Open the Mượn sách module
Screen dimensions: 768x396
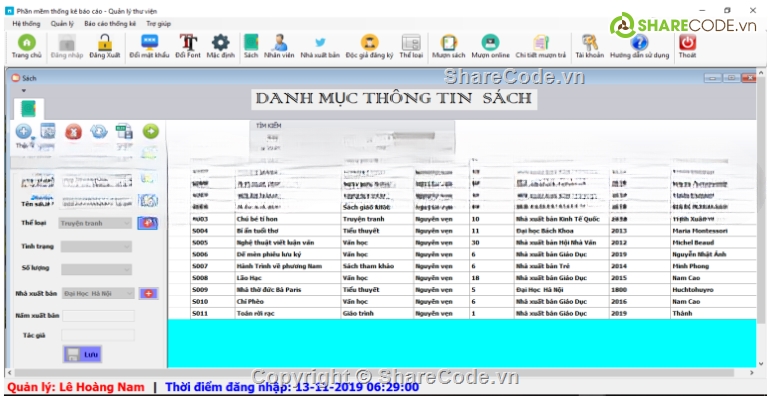point(449,47)
